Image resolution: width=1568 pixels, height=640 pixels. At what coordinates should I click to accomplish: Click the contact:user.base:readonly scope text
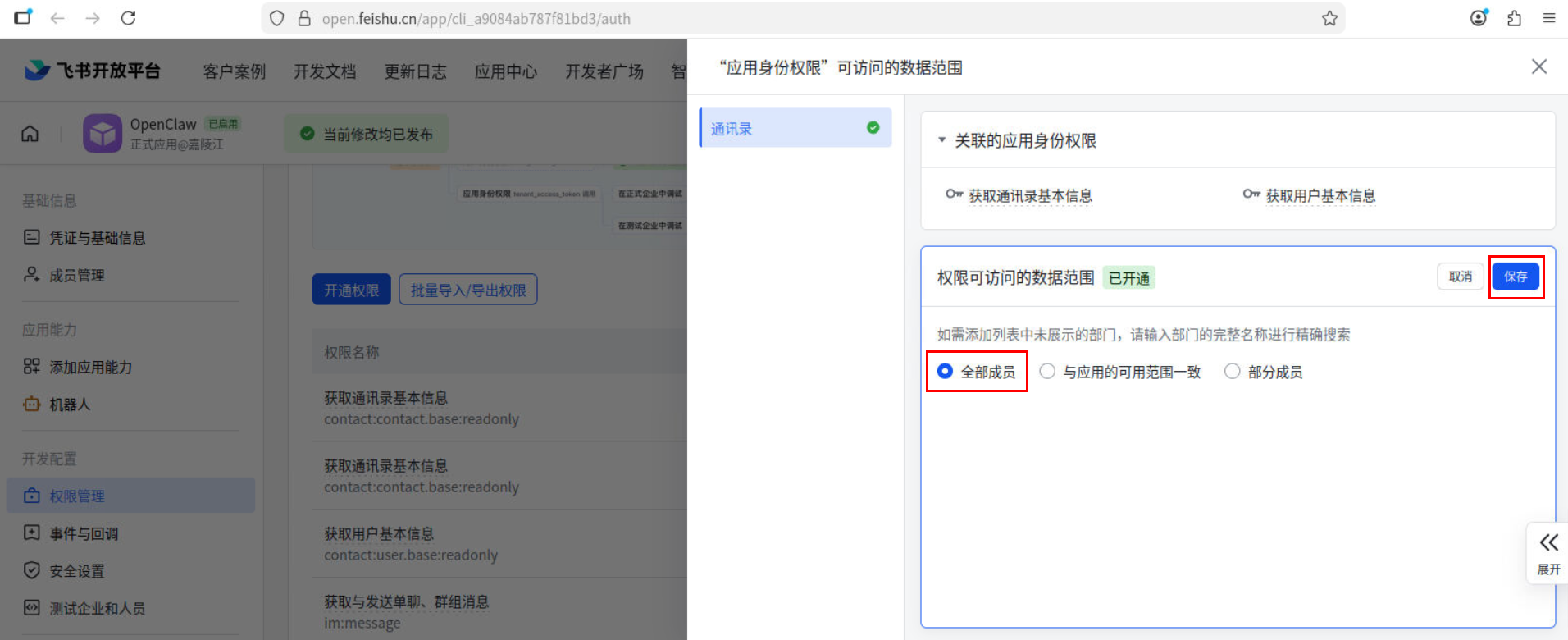(411, 555)
